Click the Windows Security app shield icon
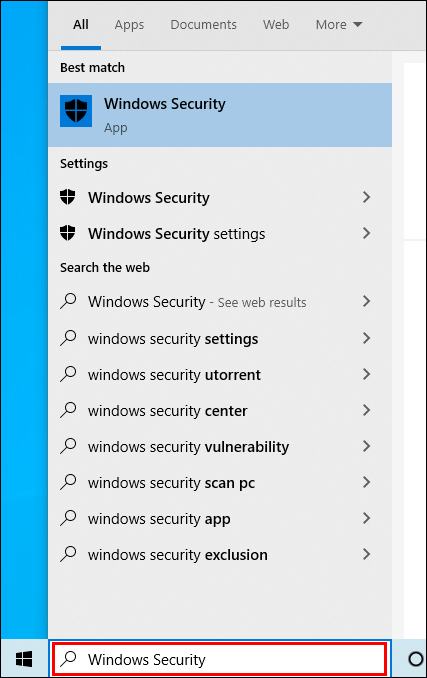Image resolution: width=427 pixels, height=678 pixels. pyautogui.click(x=76, y=111)
